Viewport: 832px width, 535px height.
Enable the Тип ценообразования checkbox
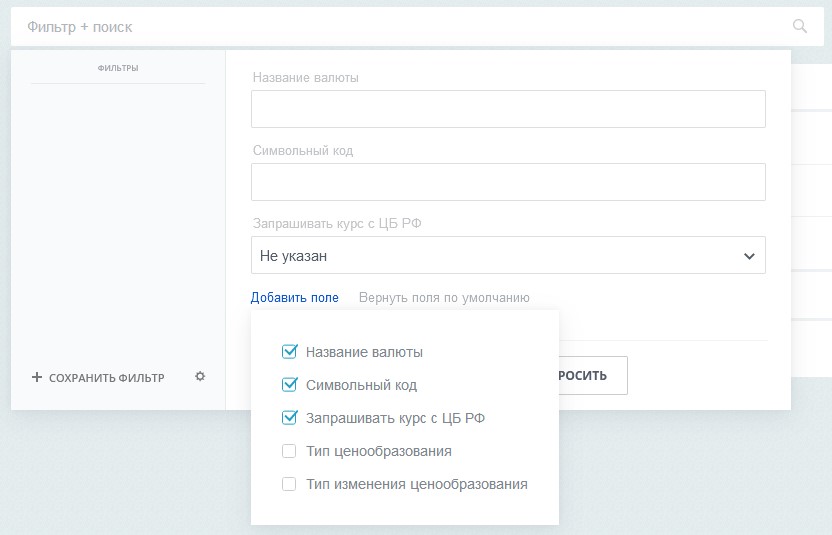coord(289,451)
